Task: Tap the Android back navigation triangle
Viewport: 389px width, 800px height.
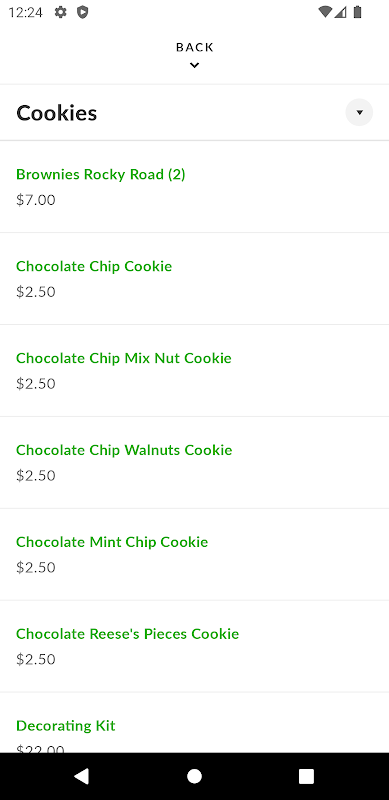Action: click(82, 776)
